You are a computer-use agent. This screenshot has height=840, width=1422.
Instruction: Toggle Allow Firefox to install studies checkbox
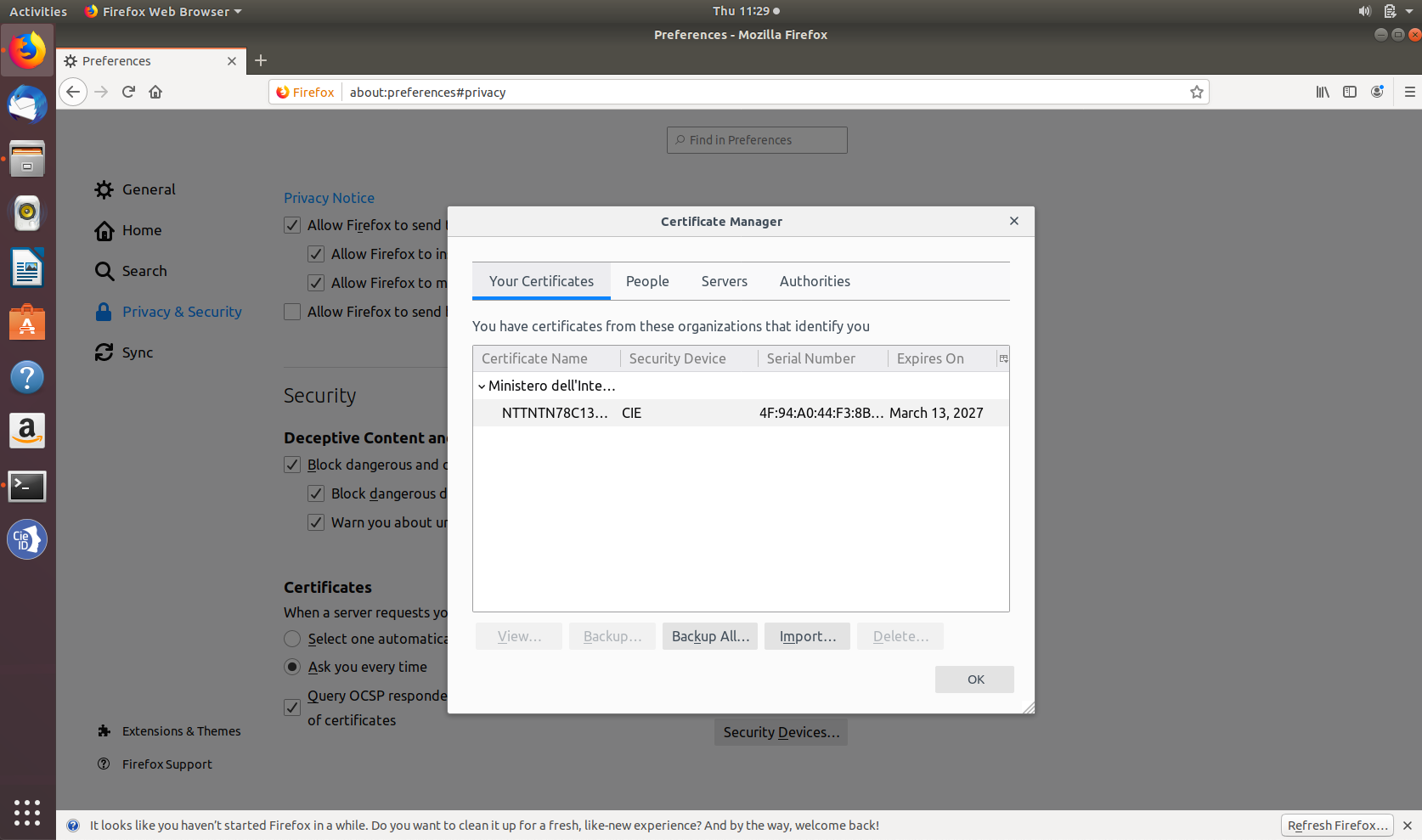pyautogui.click(x=316, y=254)
